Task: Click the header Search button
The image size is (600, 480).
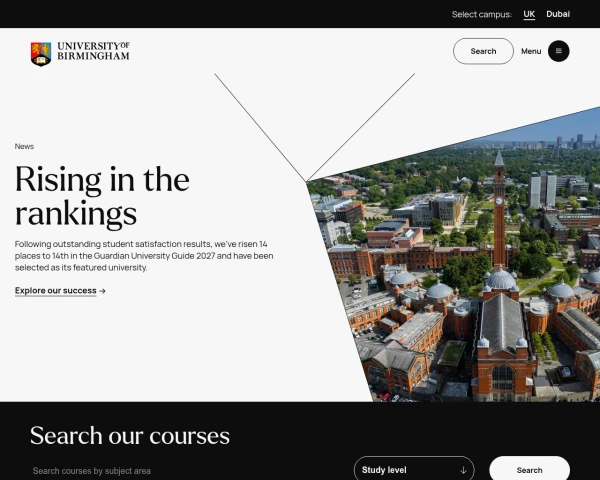Action: [x=483, y=51]
